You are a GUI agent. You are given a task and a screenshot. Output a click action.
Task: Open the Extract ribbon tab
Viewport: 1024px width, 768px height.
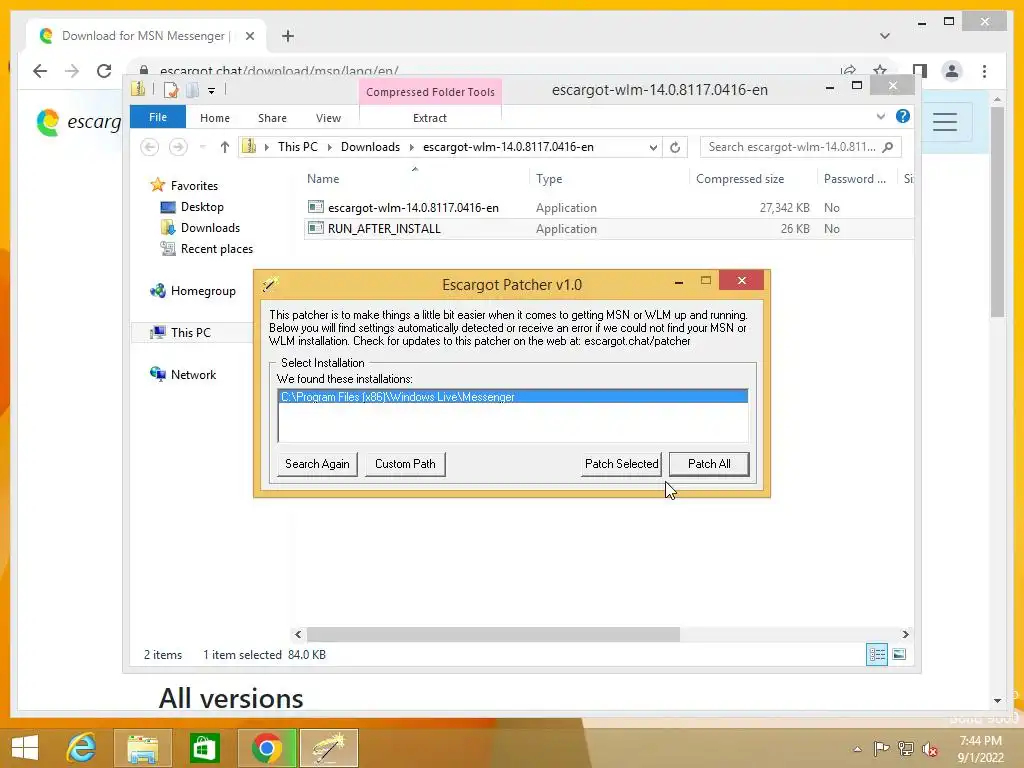click(x=430, y=118)
